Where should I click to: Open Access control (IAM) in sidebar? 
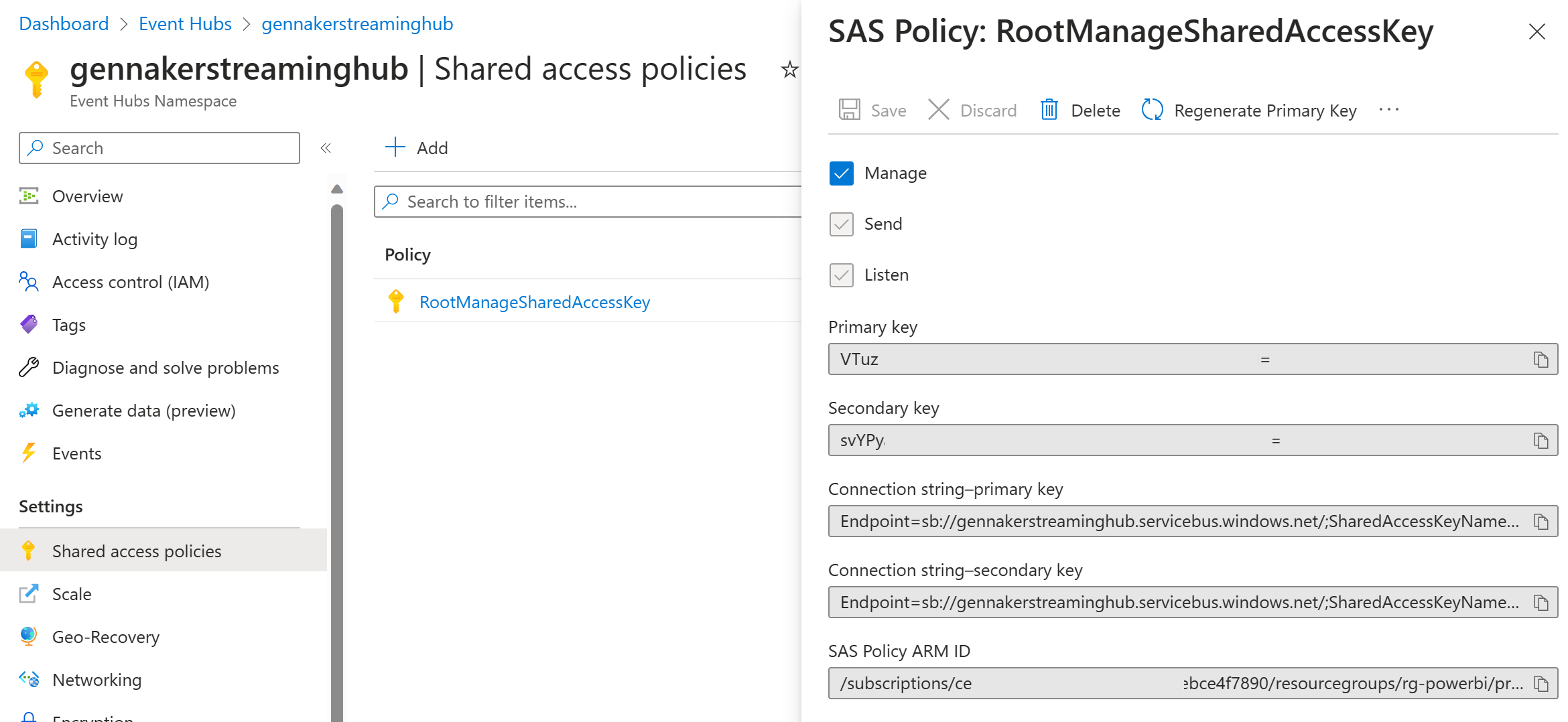(x=131, y=282)
